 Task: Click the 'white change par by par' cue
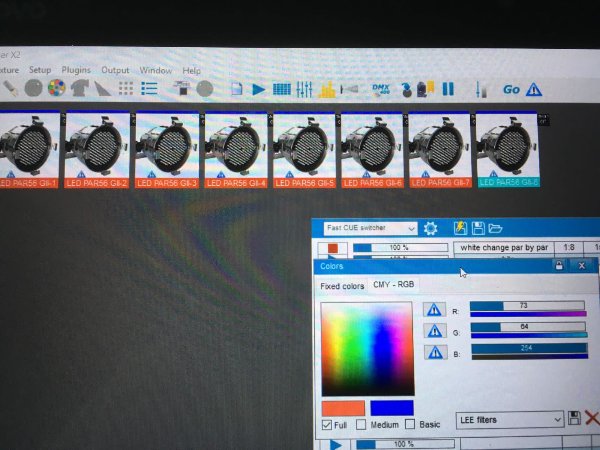click(x=504, y=248)
